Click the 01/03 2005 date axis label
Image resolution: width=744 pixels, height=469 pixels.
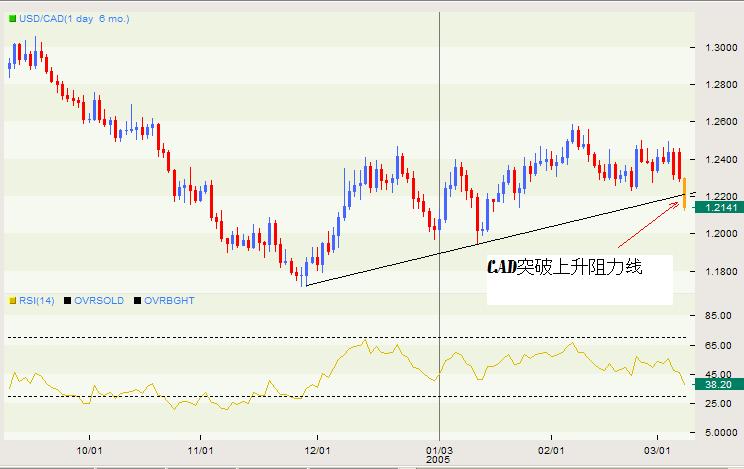439,455
